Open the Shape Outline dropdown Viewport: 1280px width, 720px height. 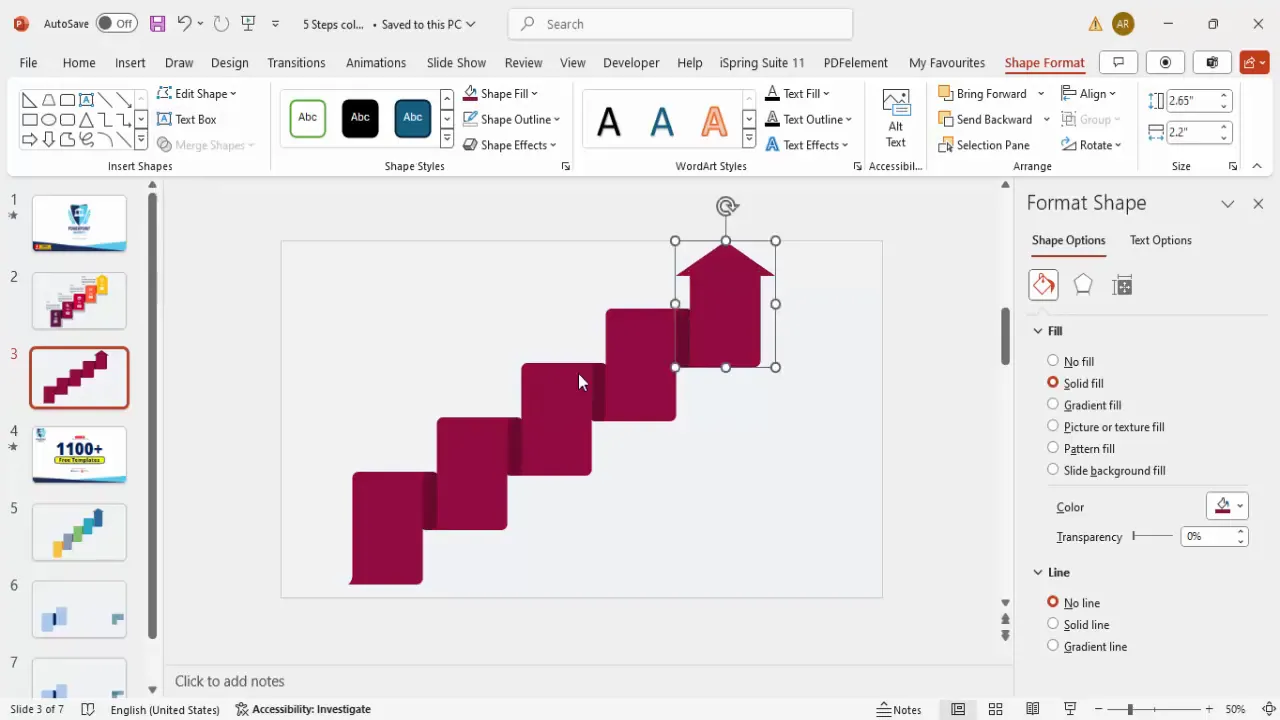pyautogui.click(x=511, y=119)
